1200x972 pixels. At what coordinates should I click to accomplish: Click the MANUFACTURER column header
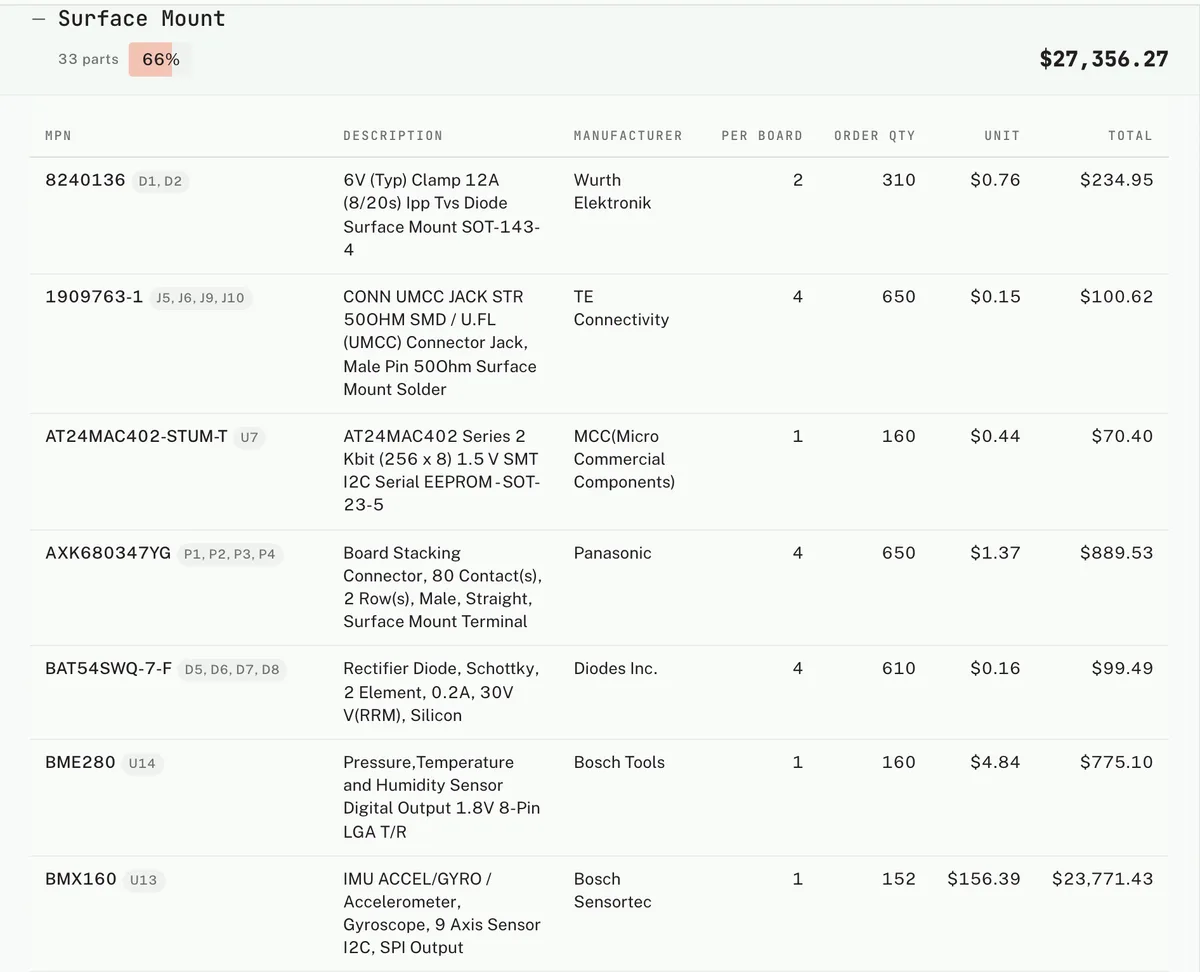(628, 135)
